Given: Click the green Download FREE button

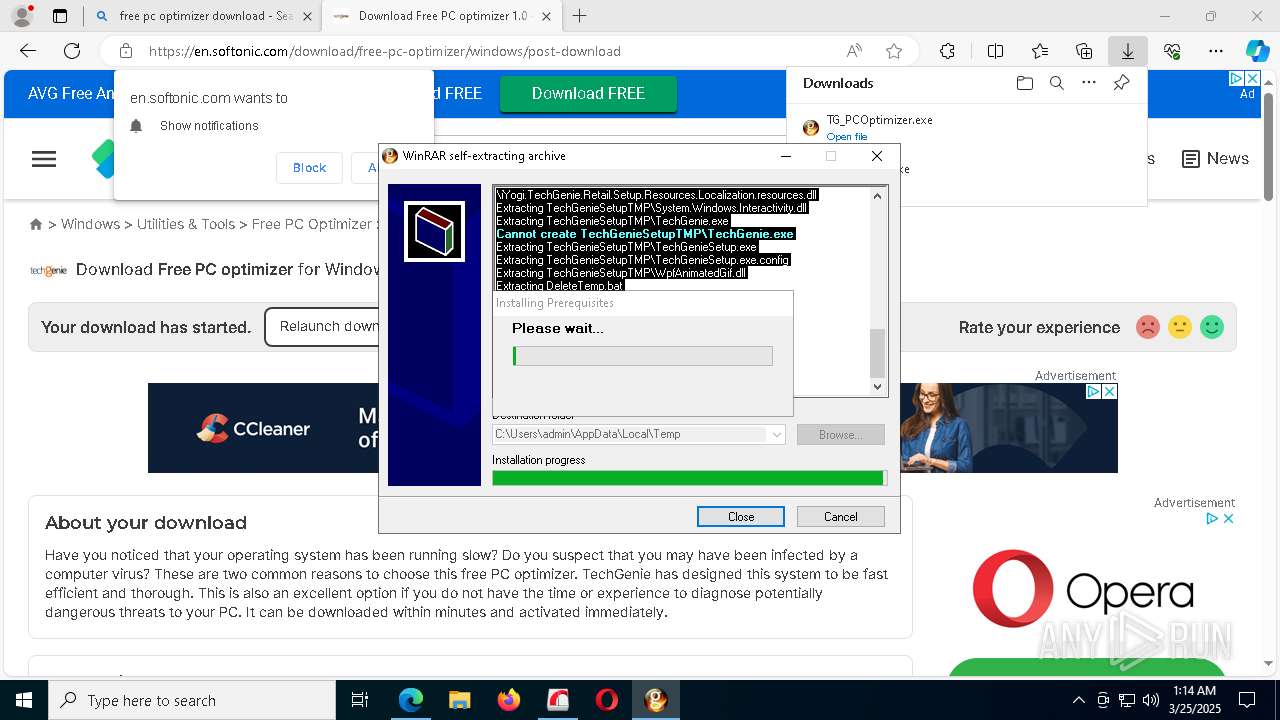Looking at the screenshot, I should [588, 93].
